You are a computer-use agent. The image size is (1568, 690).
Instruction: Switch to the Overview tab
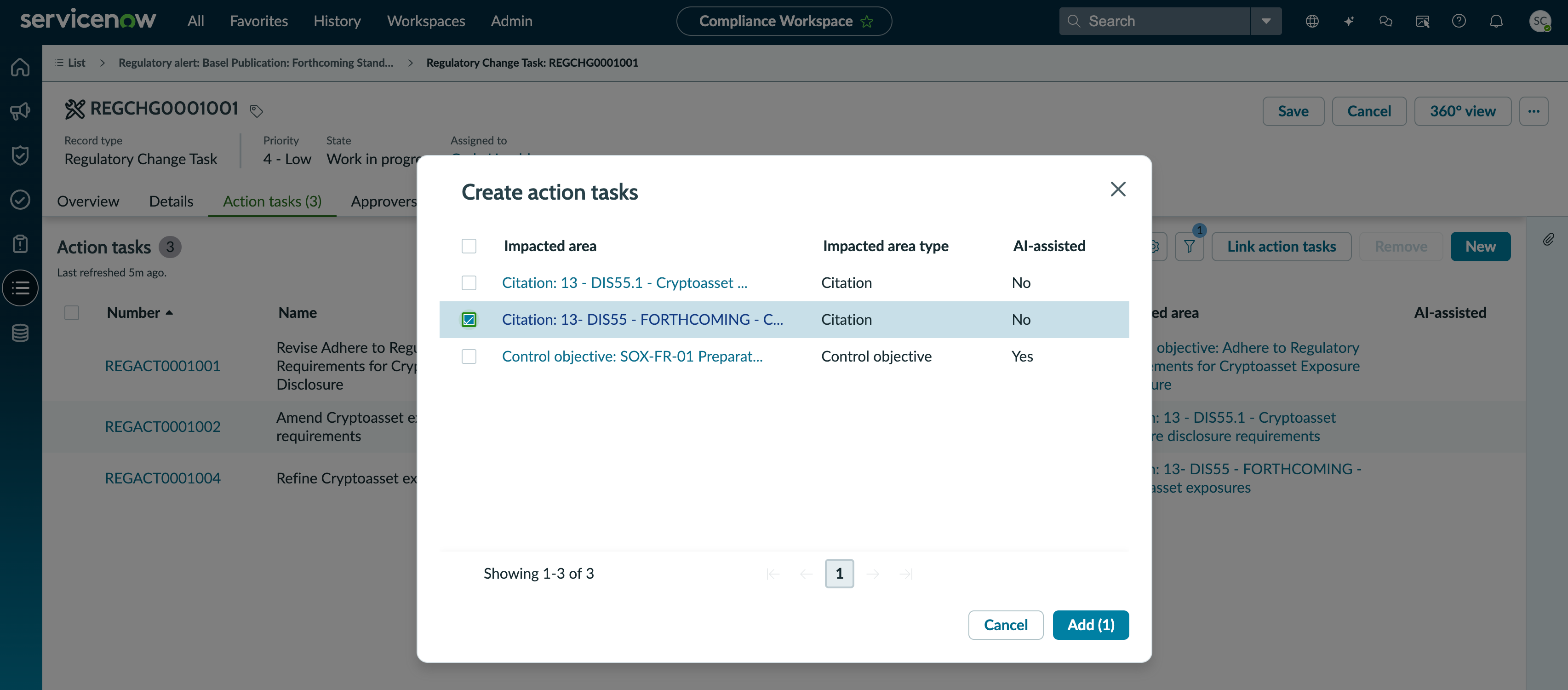tap(88, 201)
